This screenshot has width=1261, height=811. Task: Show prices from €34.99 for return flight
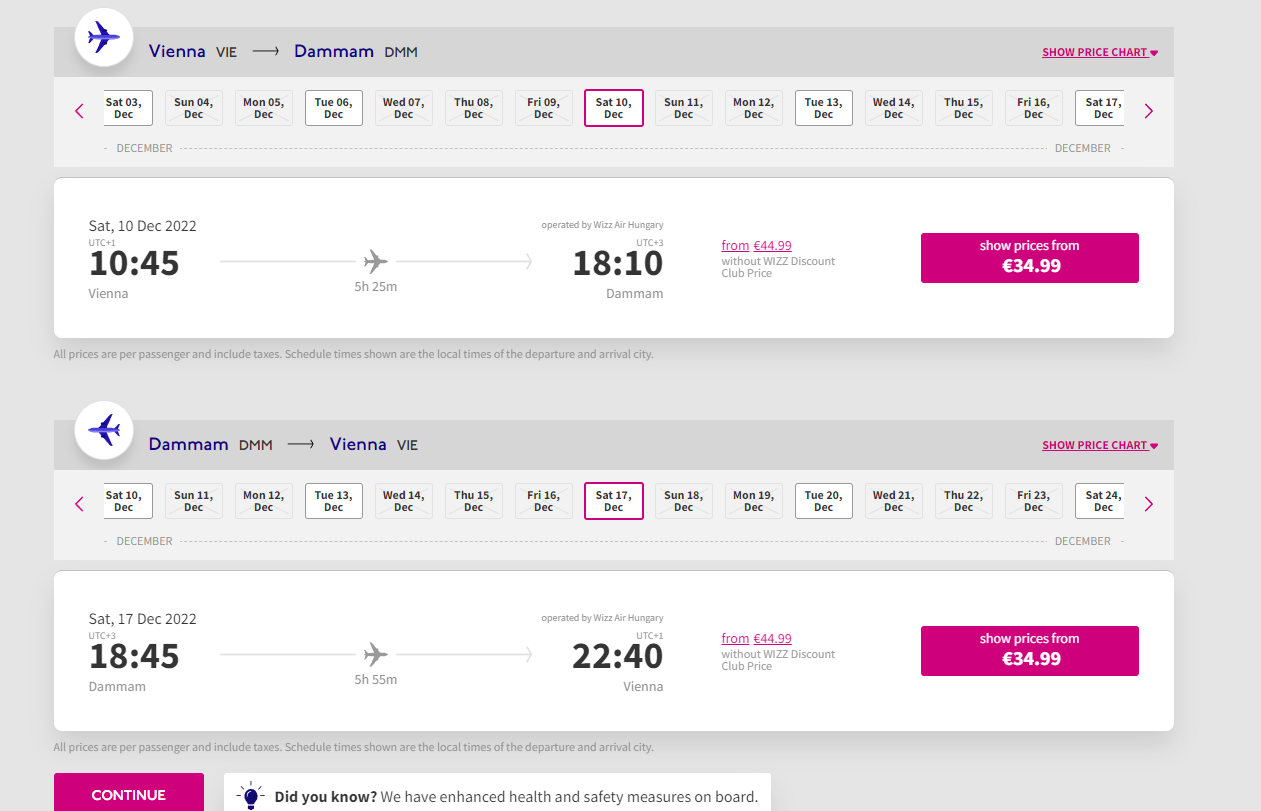tap(1030, 651)
